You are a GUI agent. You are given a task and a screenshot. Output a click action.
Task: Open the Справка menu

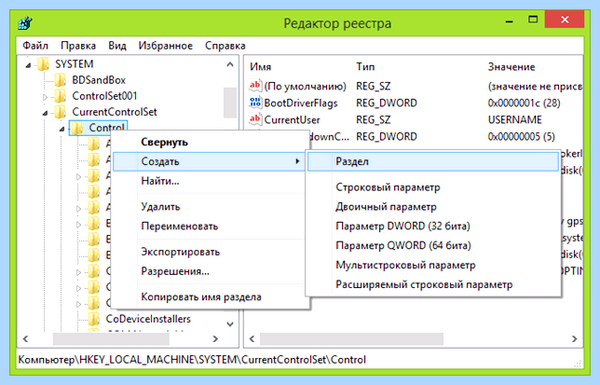pos(225,46)
